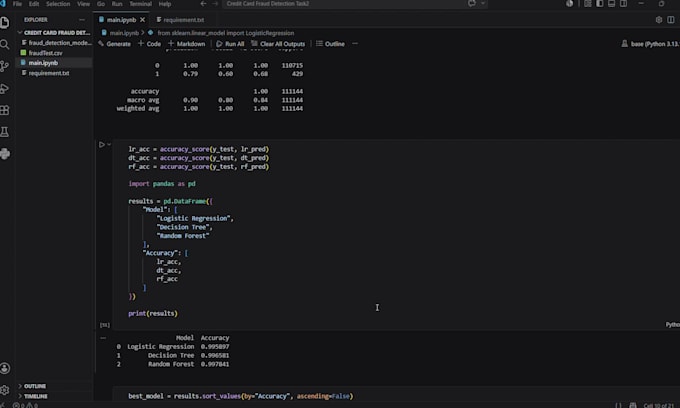This screenshot has height=408, width=680.
Task: Open output cell more actions ellipsis
Action: [103, 338]
